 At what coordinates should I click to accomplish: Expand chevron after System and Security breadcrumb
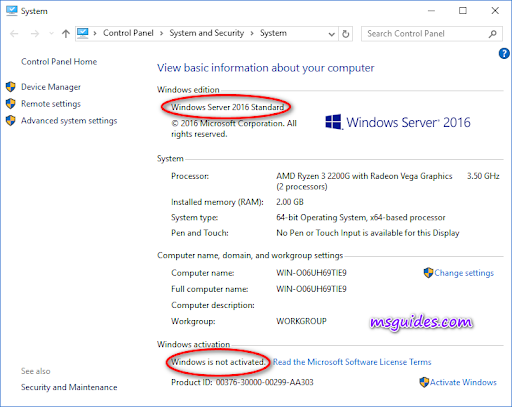coord(252,33)
